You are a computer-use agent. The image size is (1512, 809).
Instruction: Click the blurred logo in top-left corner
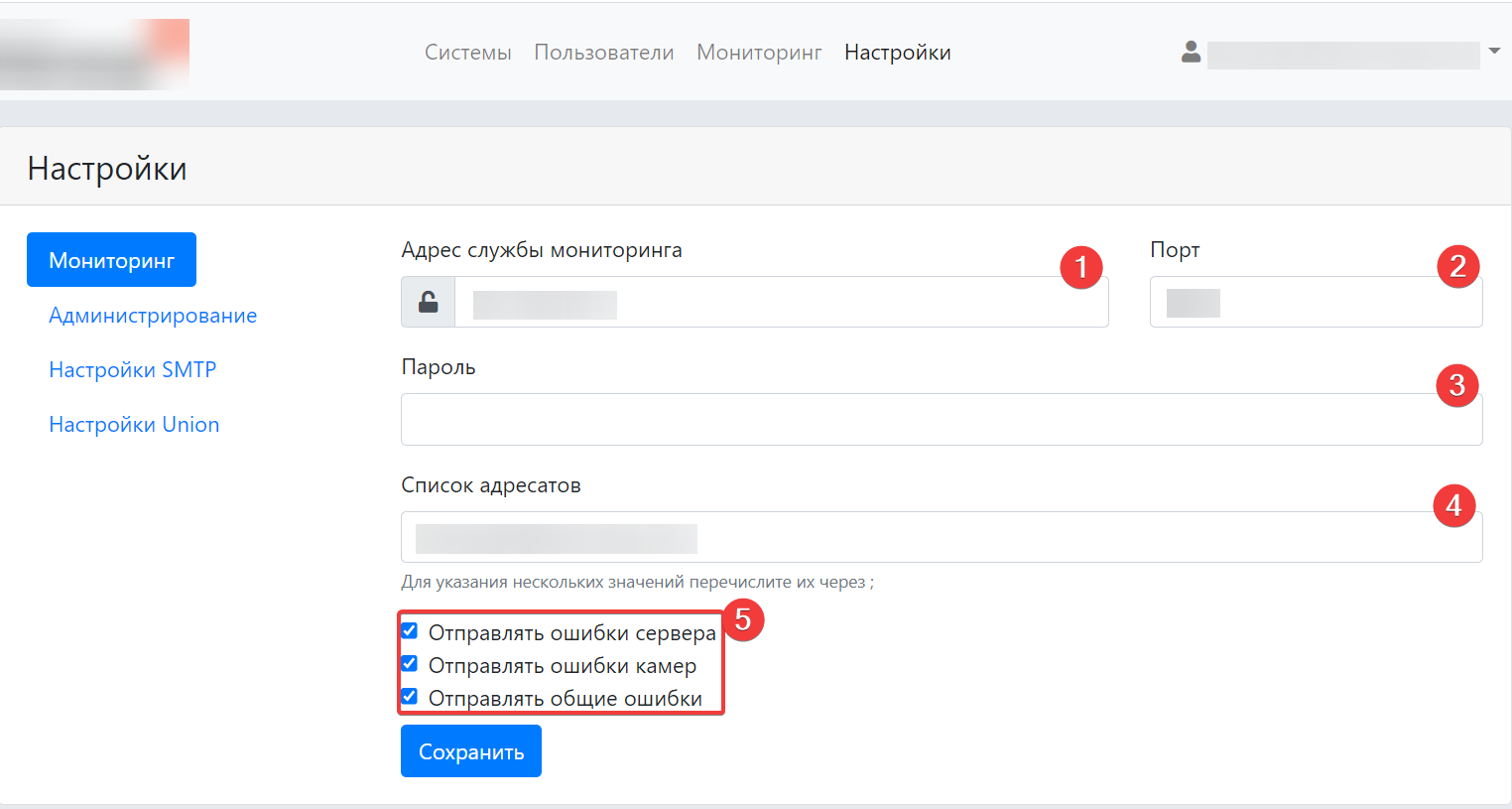point(94,54)
